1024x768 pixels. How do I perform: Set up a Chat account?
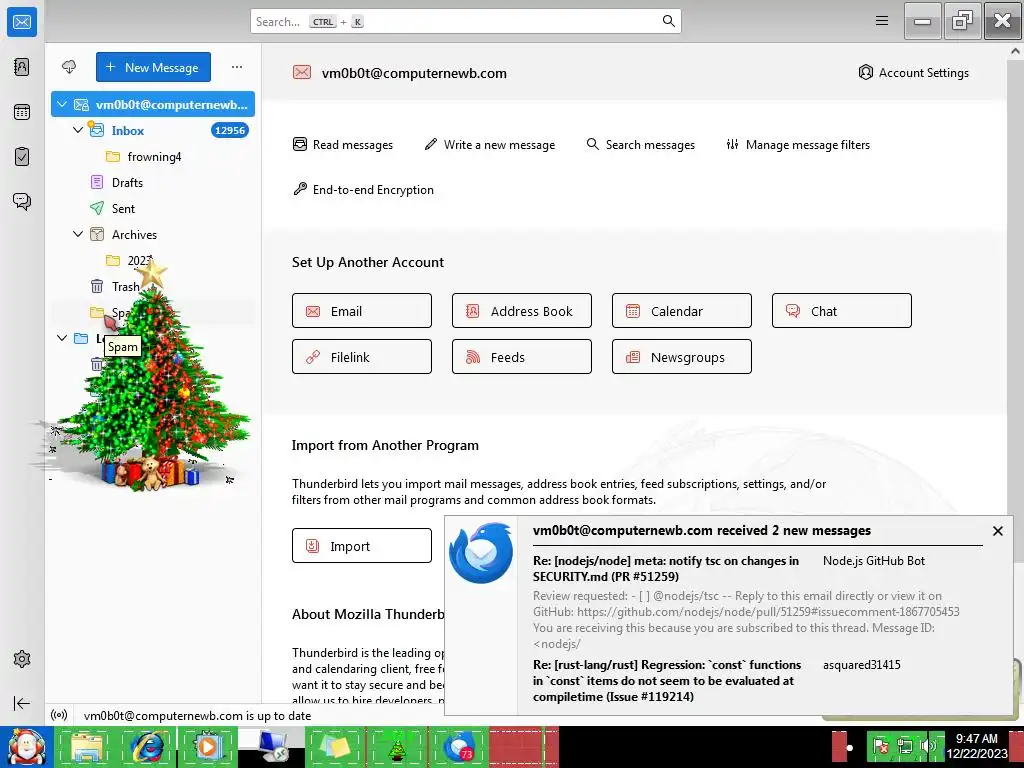coord(842,311)
